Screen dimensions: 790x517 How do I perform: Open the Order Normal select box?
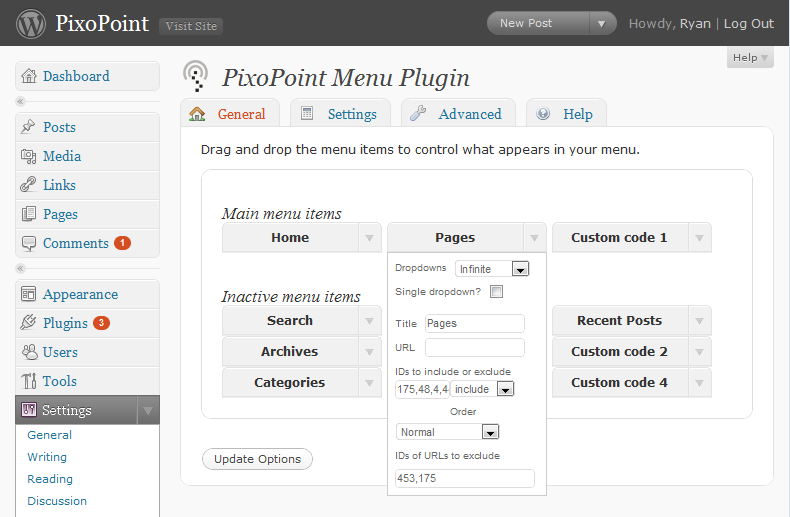click(447, 432)
